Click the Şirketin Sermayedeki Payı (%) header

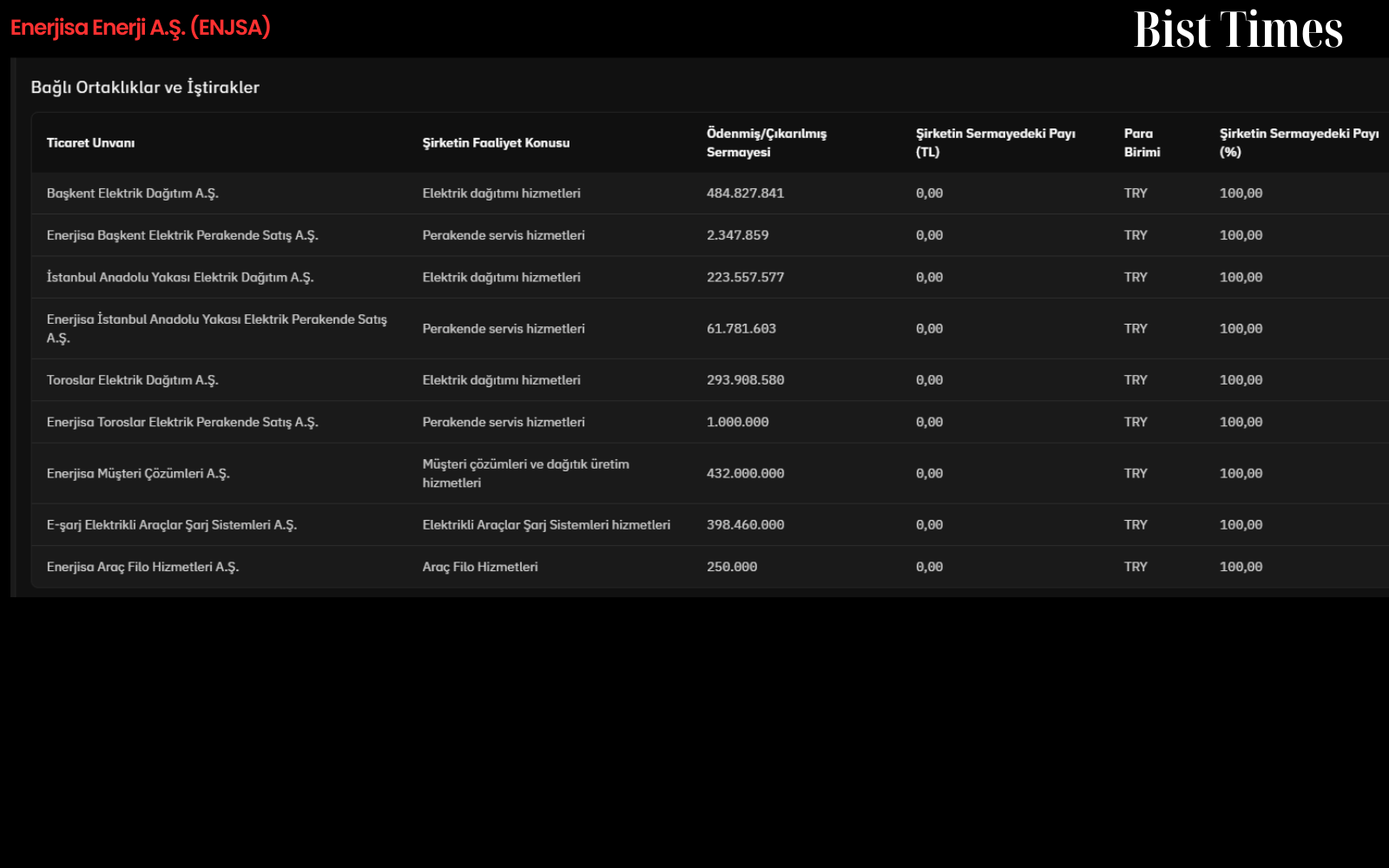pyautogui.click(x=1299, y=142)
